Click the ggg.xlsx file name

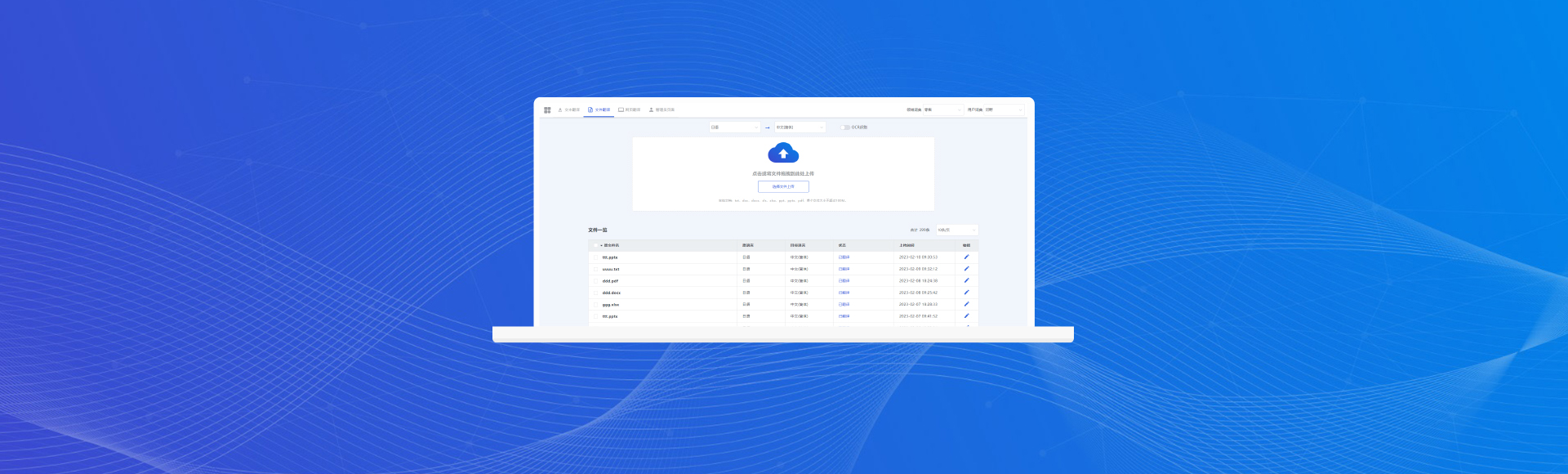pos(611,305)
